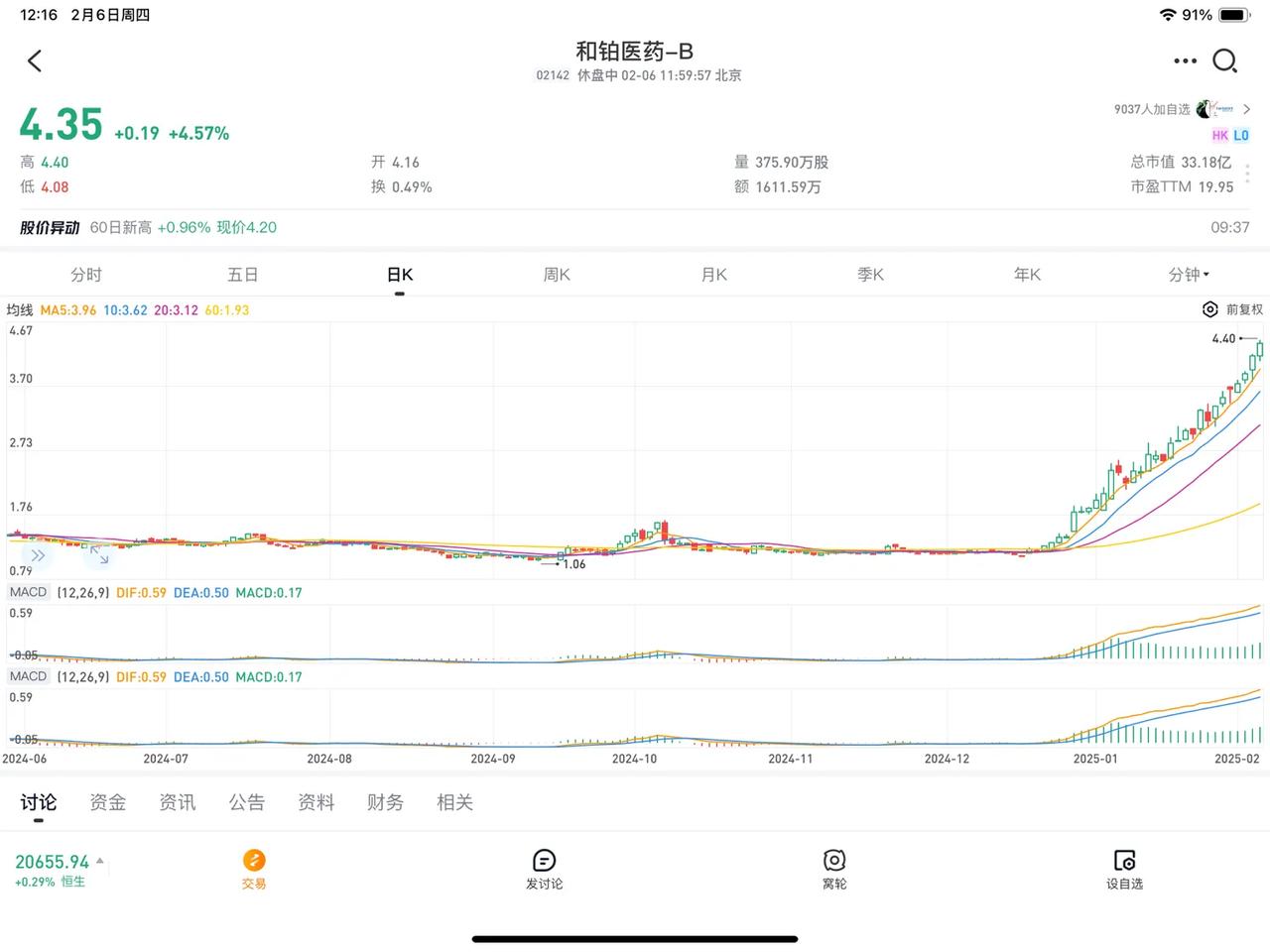Tap the 60日新高 alert text
Viewport: 1270px width, 952px height.
(x=121, y=227)
